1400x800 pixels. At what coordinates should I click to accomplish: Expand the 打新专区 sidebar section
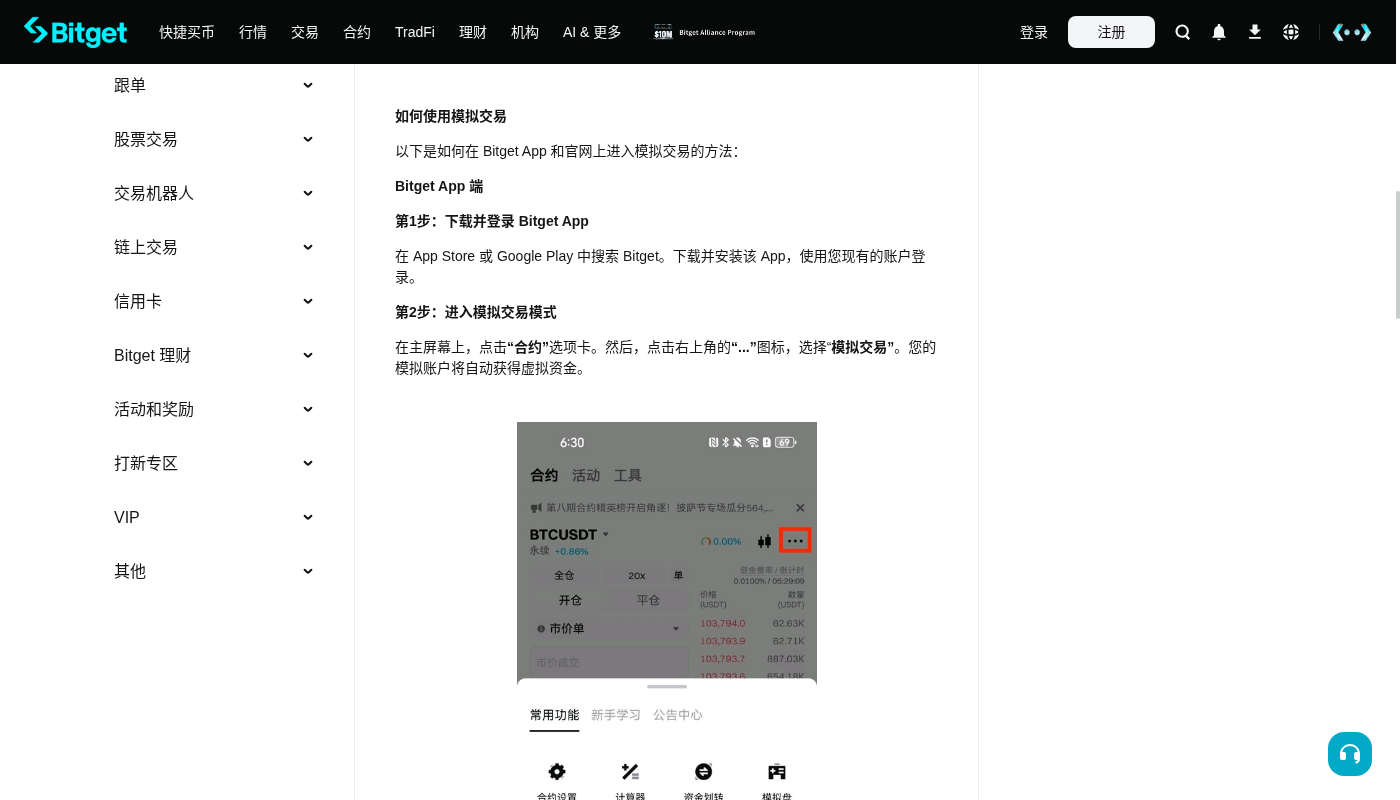click(214, 463)
